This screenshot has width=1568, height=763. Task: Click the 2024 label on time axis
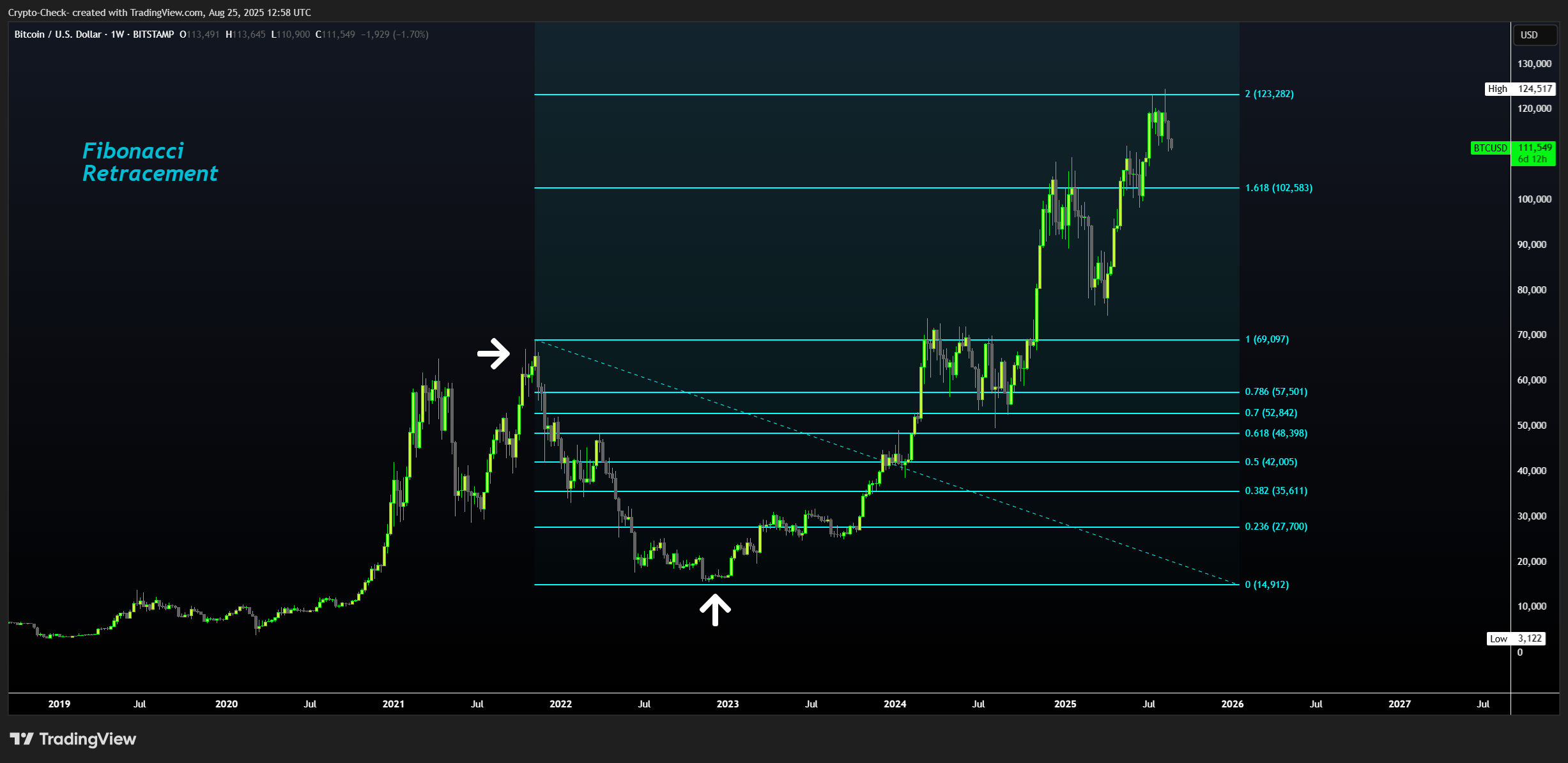(x=895, y=704)
